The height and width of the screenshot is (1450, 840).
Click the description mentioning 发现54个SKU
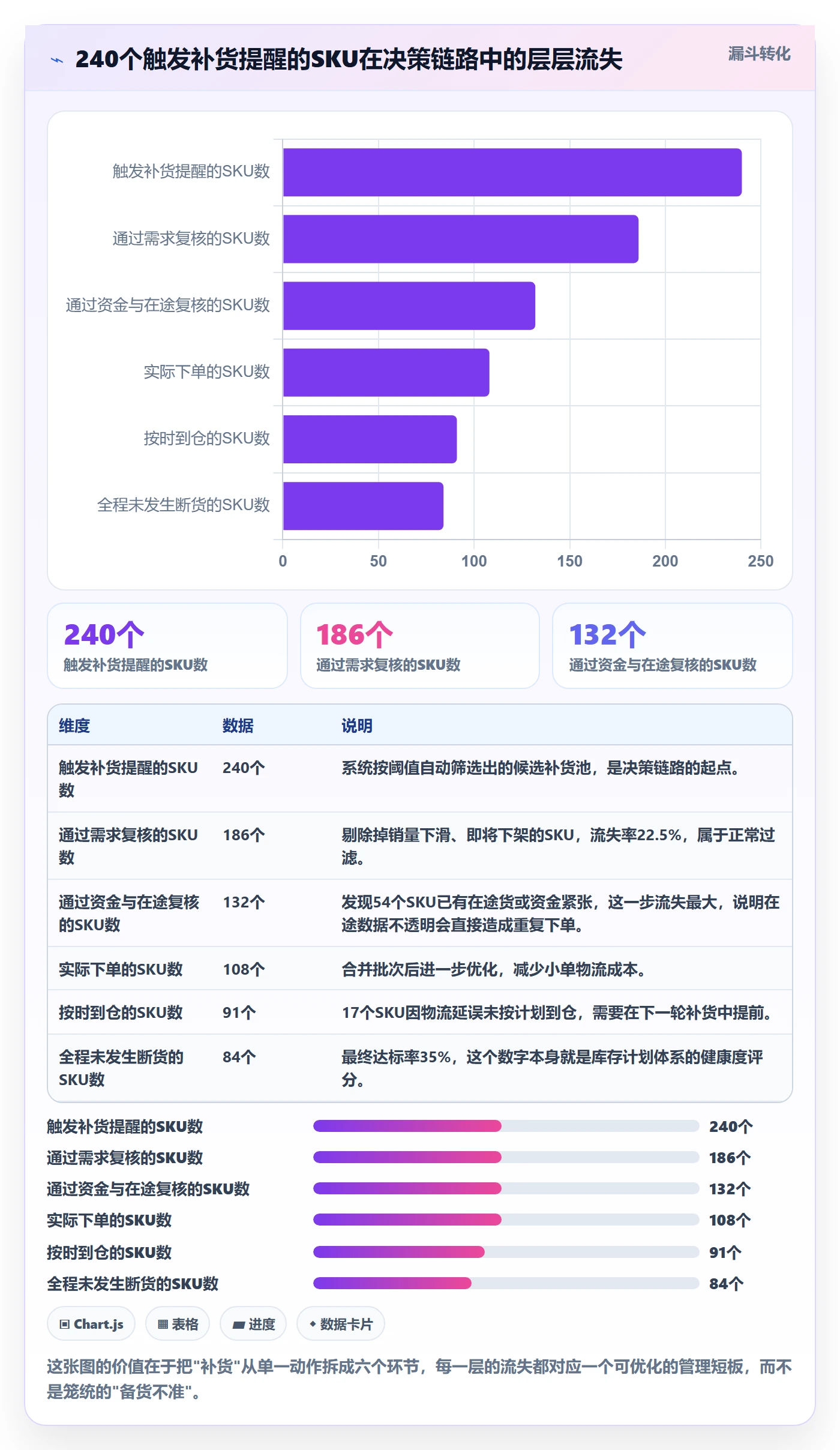coord(560,913)
